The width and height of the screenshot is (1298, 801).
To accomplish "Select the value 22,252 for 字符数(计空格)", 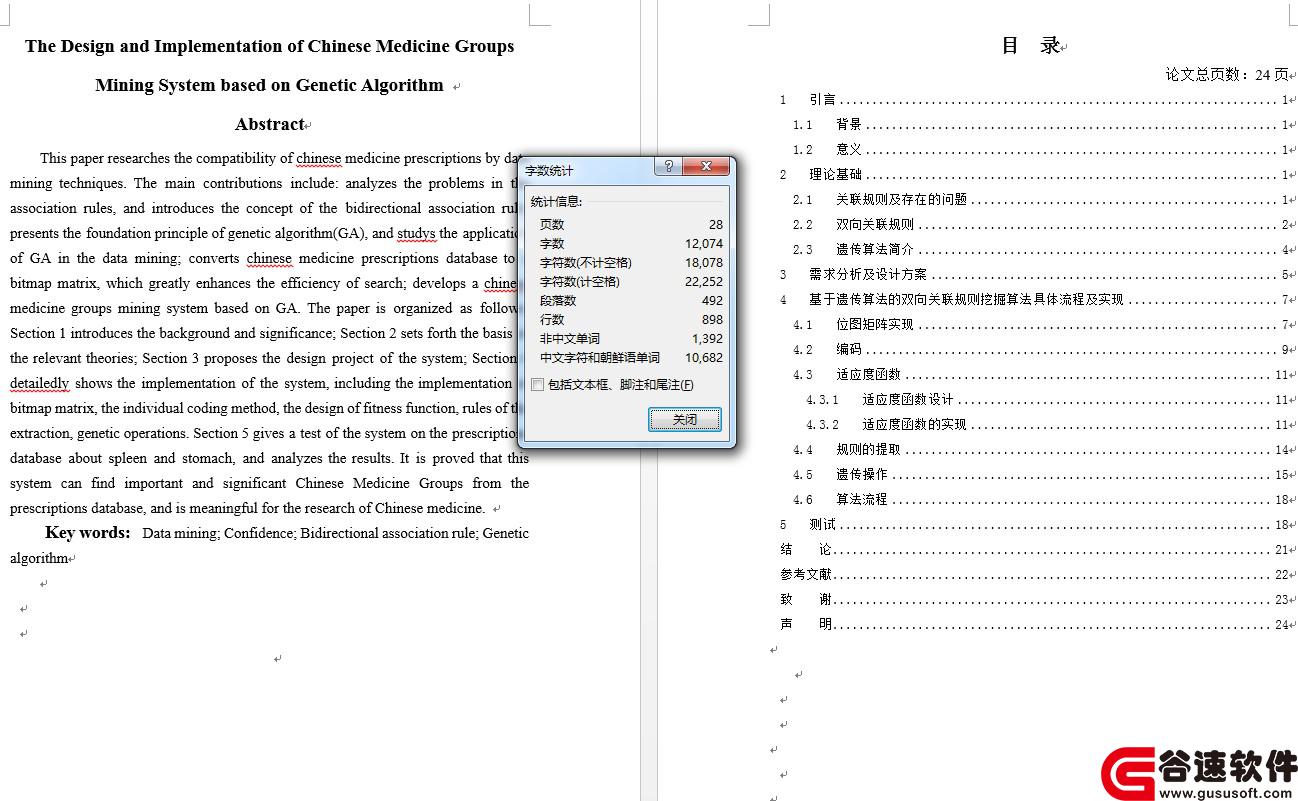I will [x=704, y=282].
